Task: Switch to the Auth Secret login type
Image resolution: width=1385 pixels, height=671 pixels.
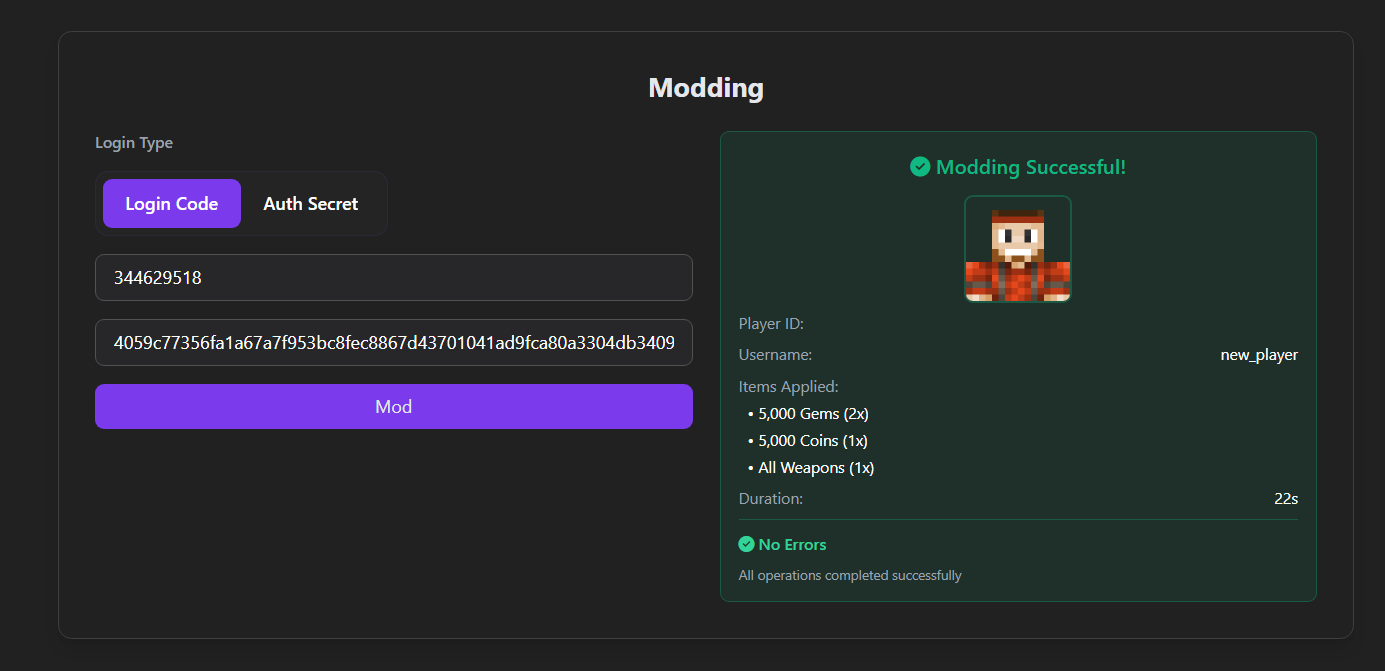Action: click(x=310, y=203)
